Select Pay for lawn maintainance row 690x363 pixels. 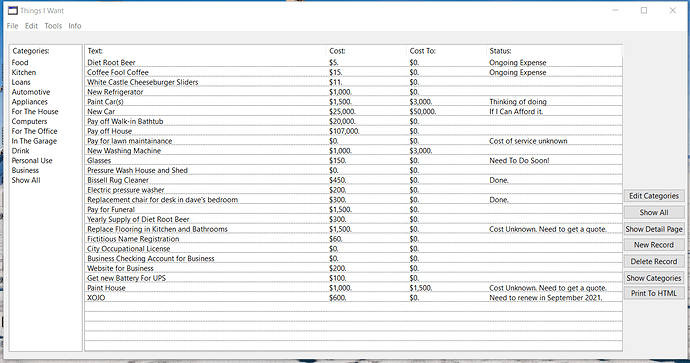coord(353,141)
